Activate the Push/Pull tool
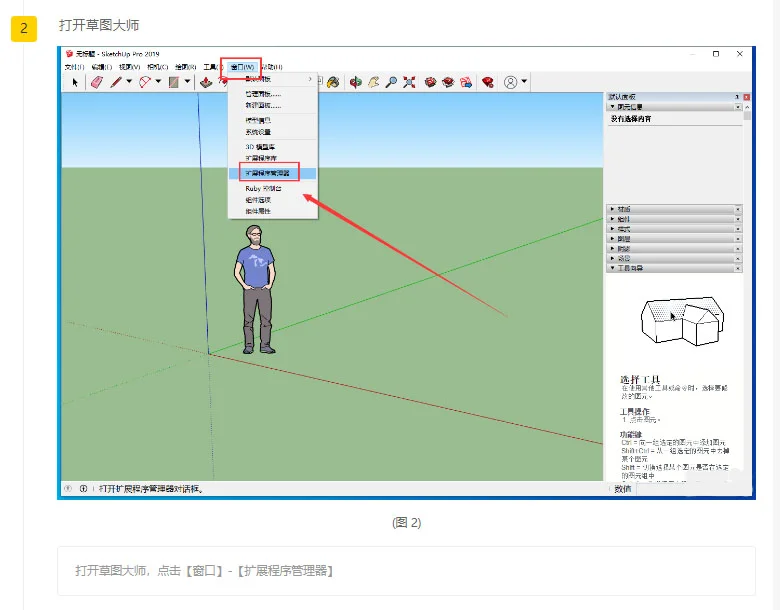The height and width of the screenshot is (610, 780). click(x=205, y=83)
